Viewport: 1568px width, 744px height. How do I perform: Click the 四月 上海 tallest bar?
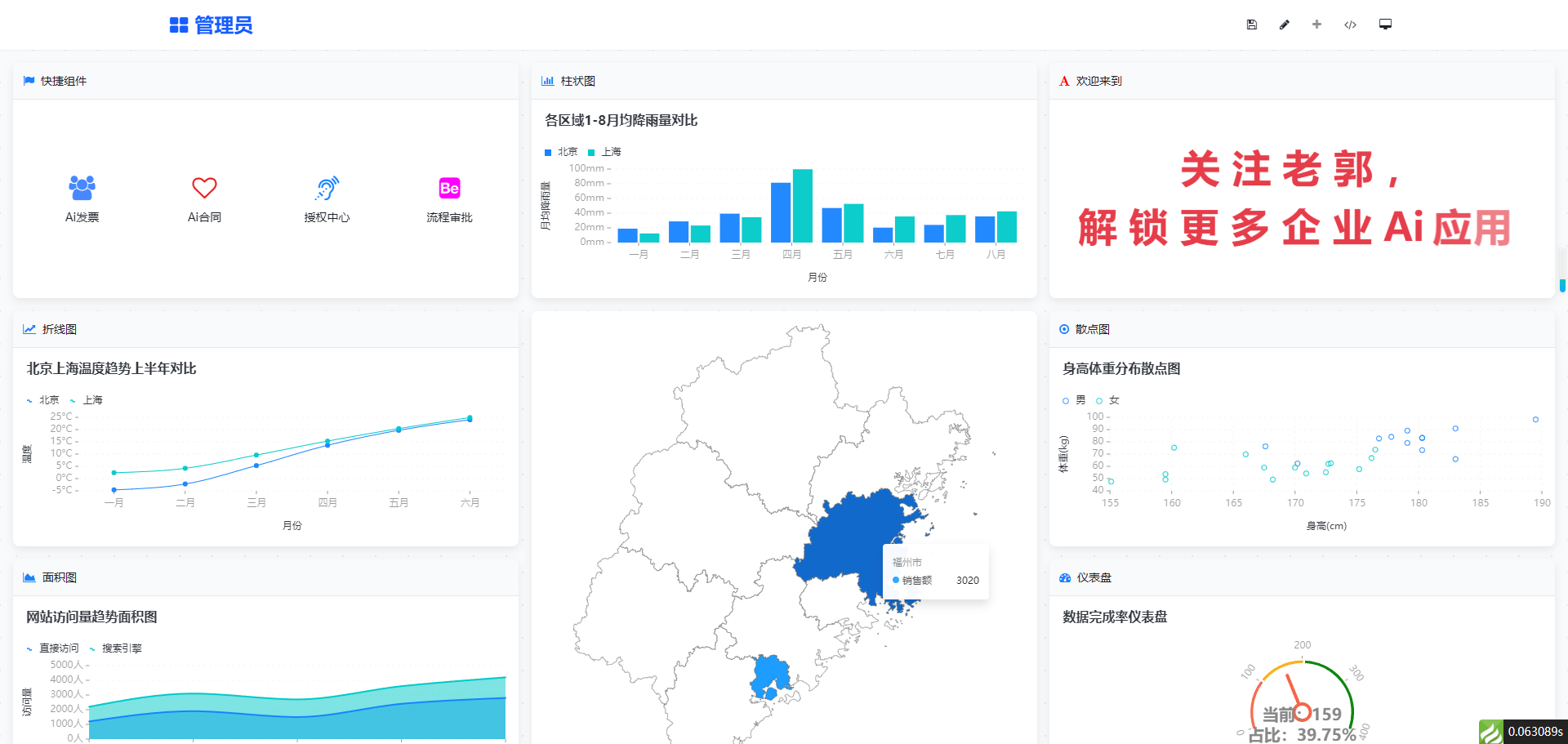[x=803, y=206]
